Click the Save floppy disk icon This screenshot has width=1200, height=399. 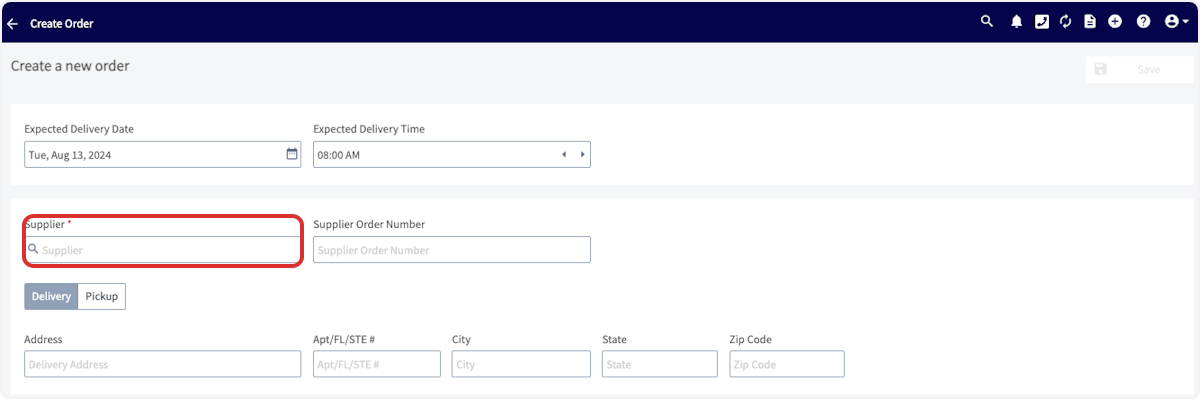[x=1101, y=69]
